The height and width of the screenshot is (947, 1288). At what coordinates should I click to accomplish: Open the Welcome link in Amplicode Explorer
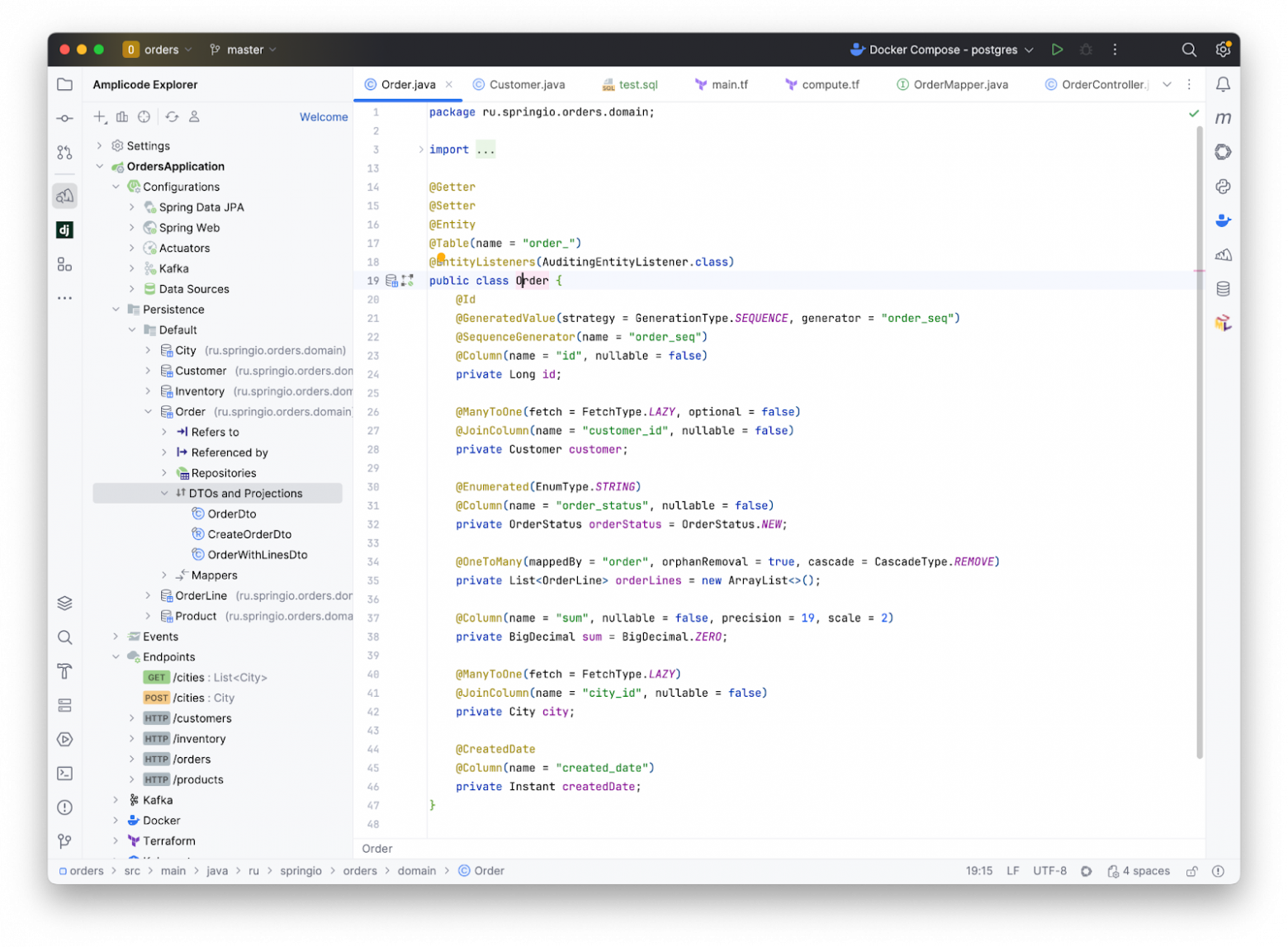[x=323, y=116]
